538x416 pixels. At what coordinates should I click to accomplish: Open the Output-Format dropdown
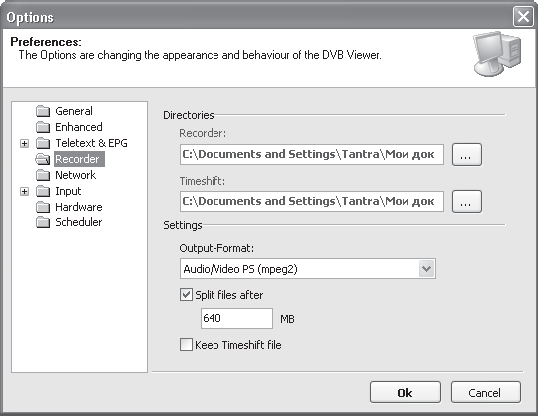coord(426,269)
